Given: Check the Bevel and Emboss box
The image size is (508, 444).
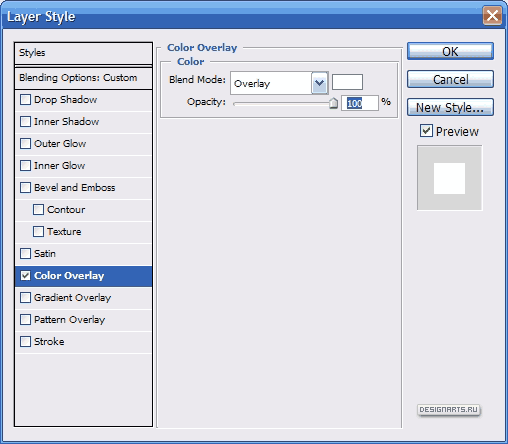Looking at the screenshot, I should coord(25,187).
